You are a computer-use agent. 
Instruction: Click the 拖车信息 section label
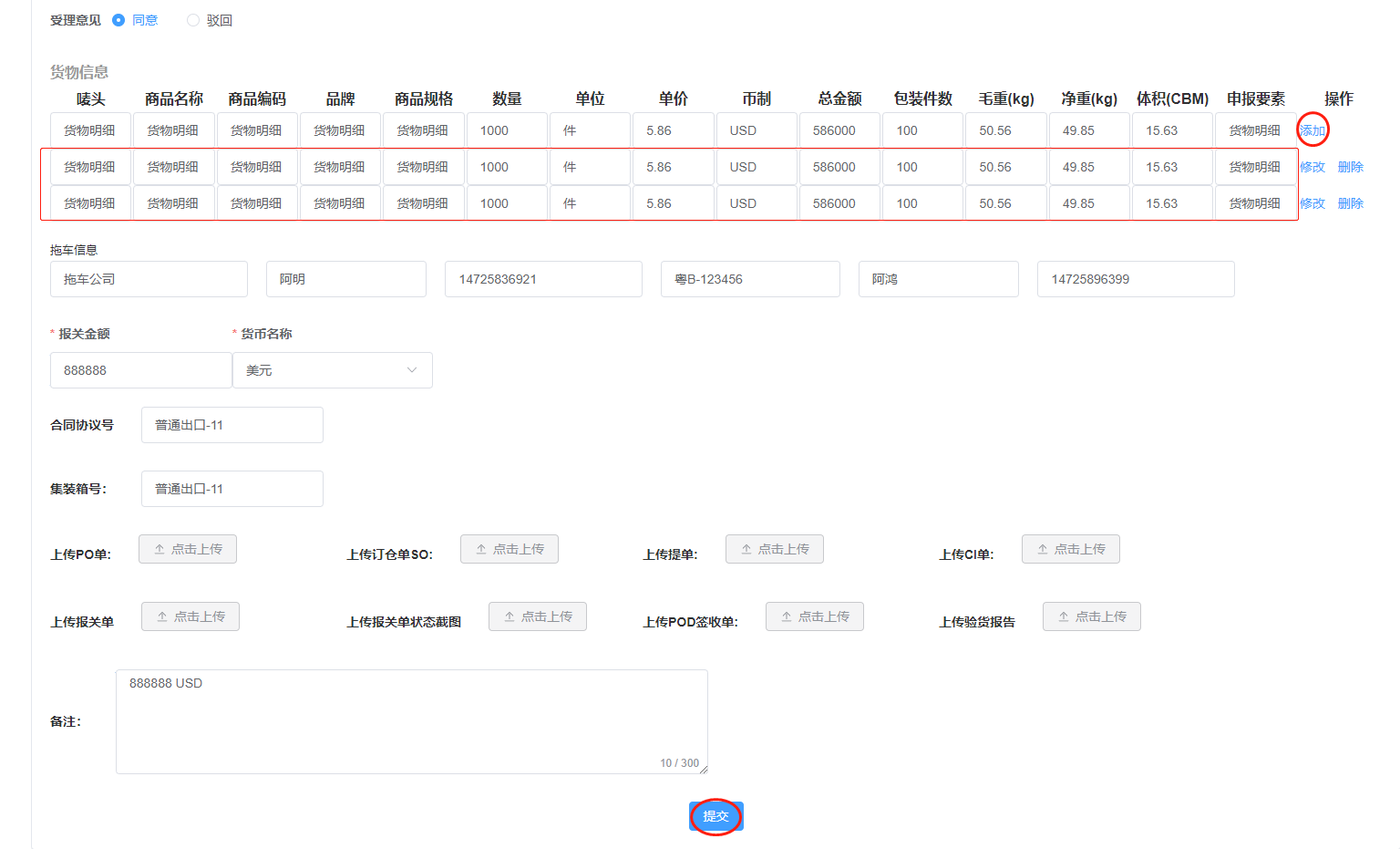[x=74, y=250]
